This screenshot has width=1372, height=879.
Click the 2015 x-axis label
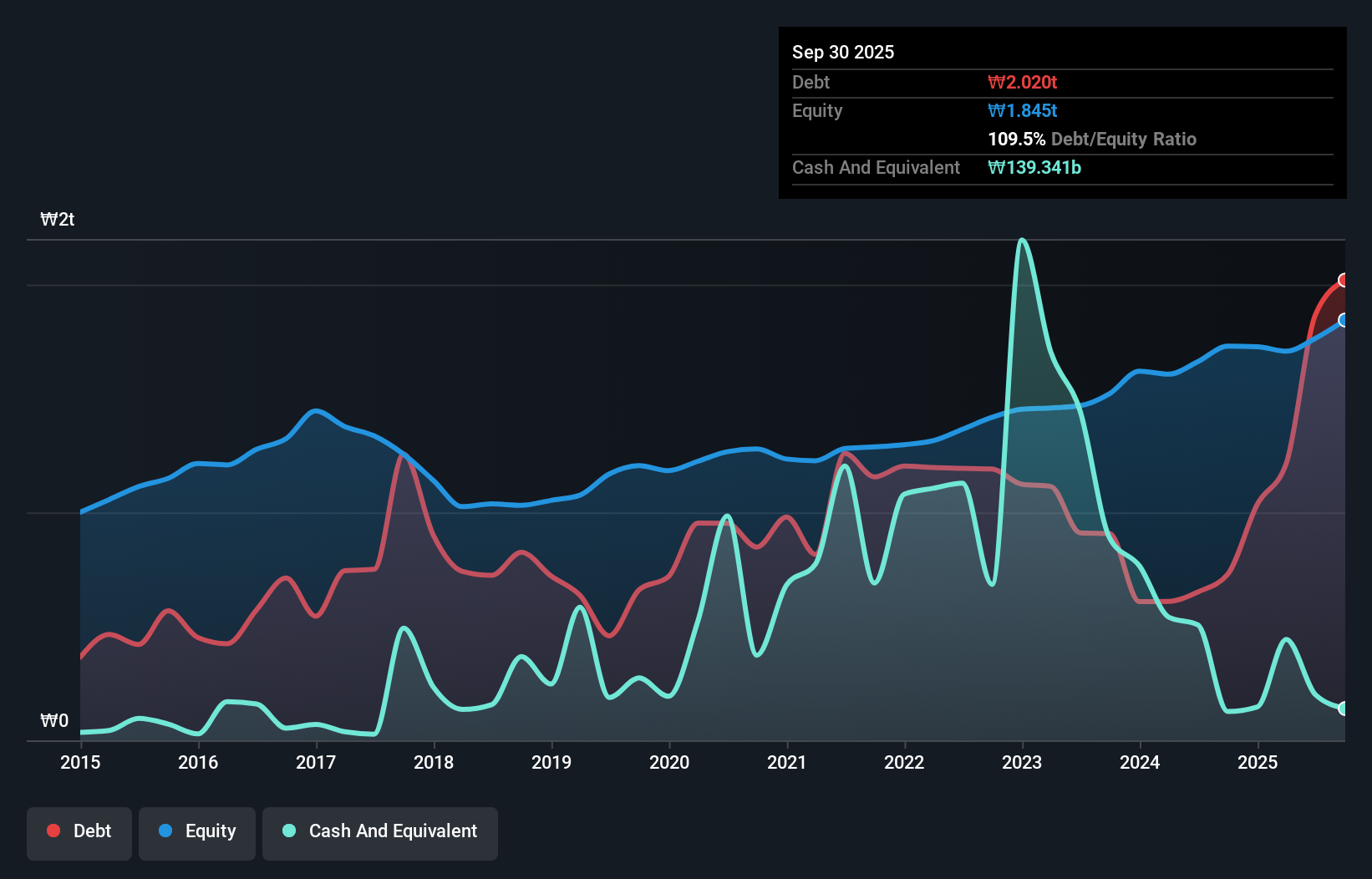pos(80,762)
